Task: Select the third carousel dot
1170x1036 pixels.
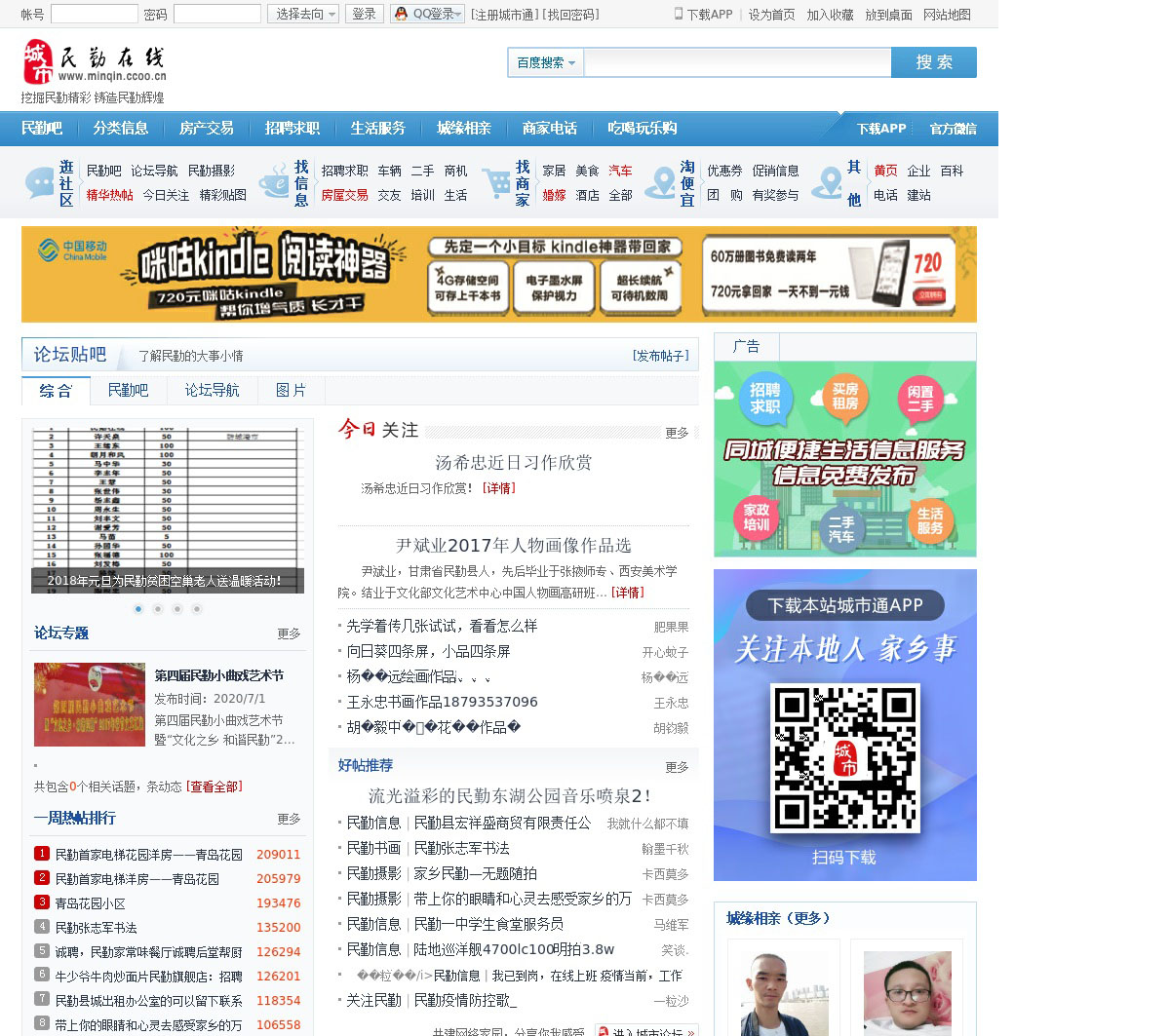Action: click(x=177, y=609)
